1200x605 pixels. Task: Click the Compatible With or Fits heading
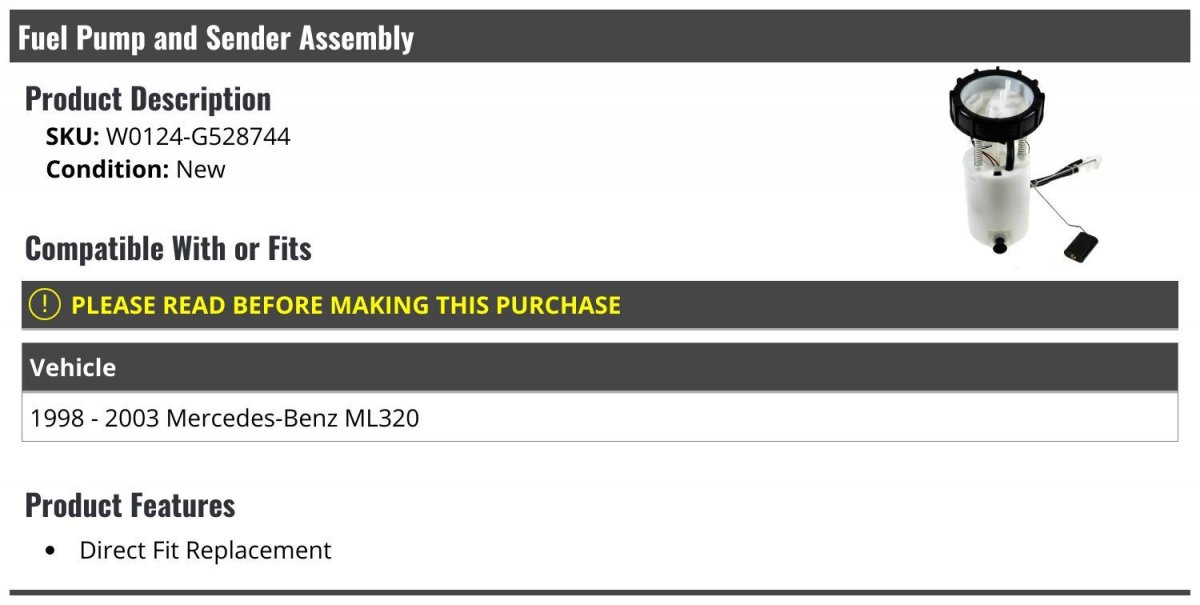click(168, 248)
